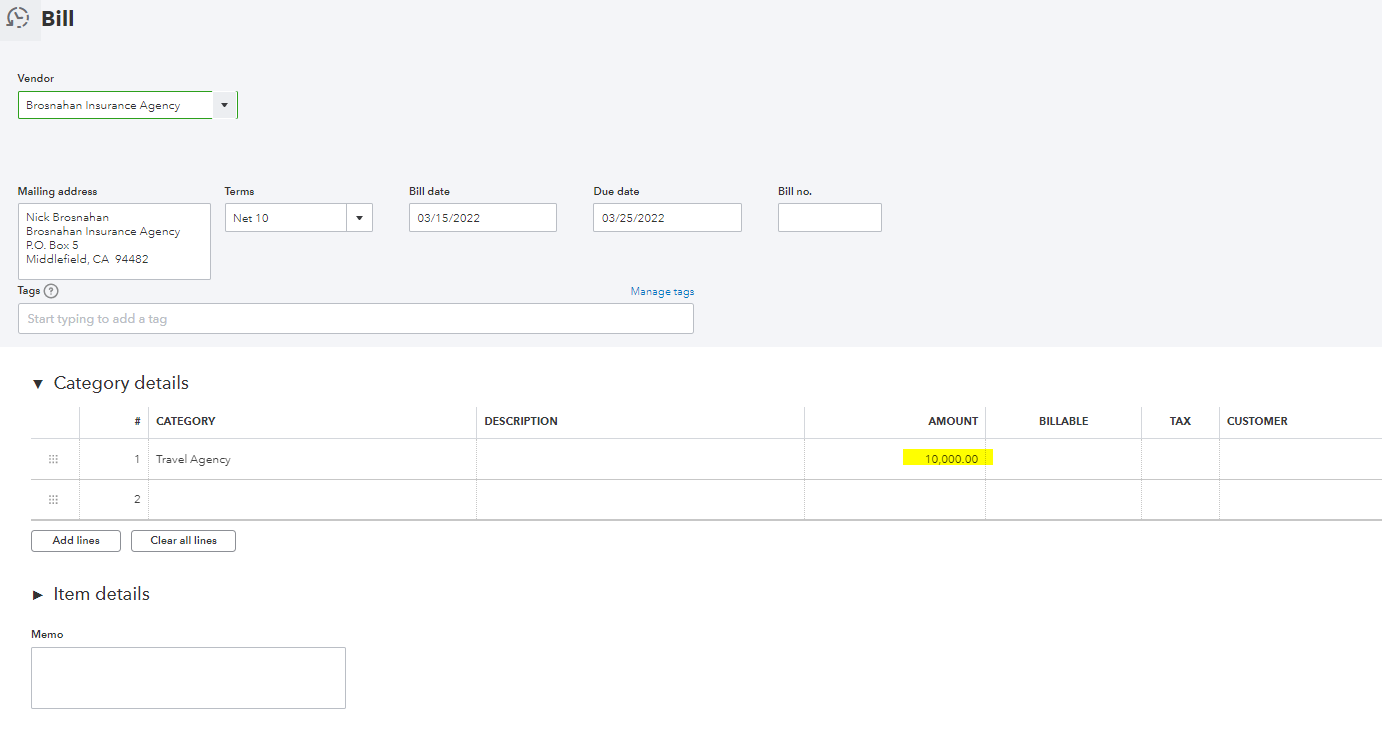1382x734 pixels.
Task: Collapse the Category details section
Action: point(38,384)
